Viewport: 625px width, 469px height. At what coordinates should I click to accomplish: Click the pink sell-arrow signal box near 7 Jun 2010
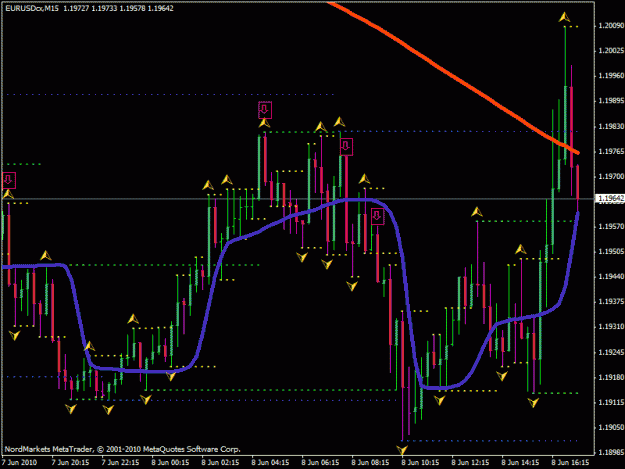[x=9, y=180]
